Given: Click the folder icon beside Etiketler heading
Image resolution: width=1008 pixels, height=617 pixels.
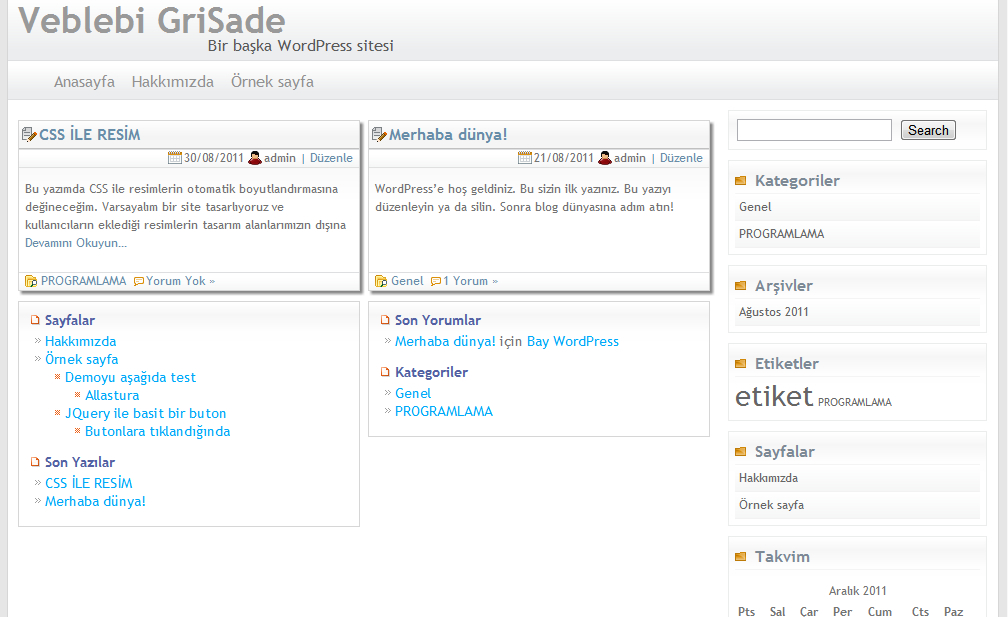Looking at the screenshot, I should (741, 364).
